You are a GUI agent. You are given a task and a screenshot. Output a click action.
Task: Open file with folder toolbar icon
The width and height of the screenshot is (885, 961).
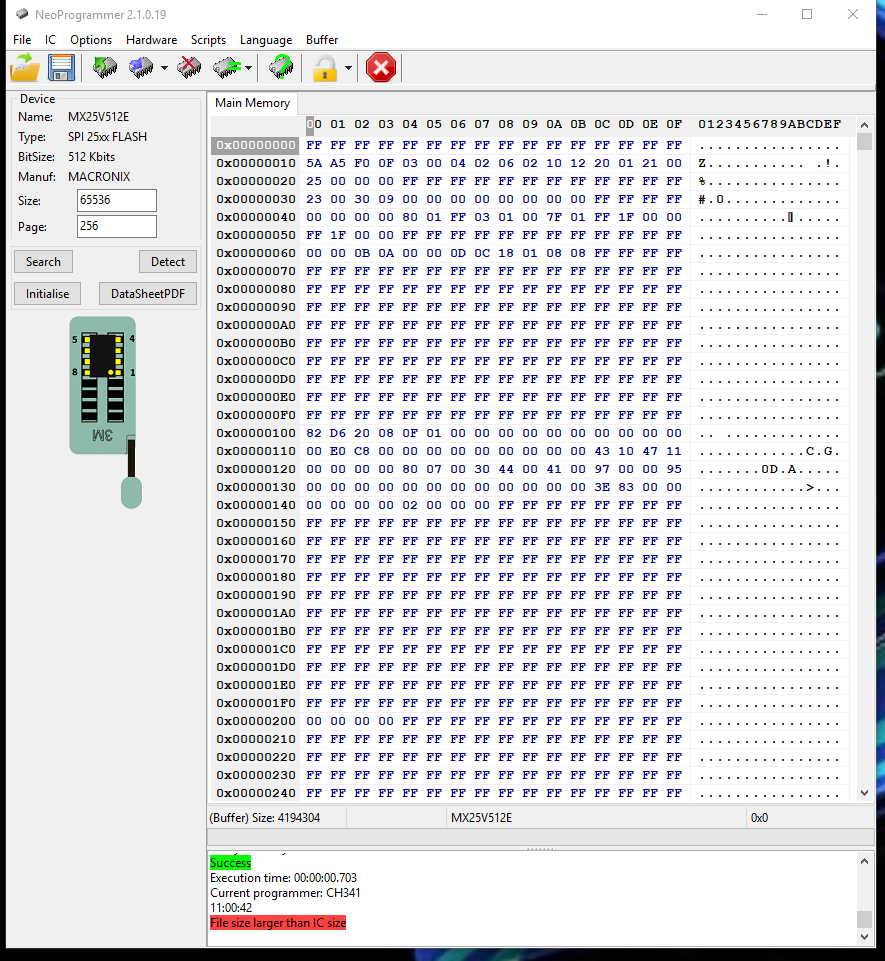(x=25, y=67)
